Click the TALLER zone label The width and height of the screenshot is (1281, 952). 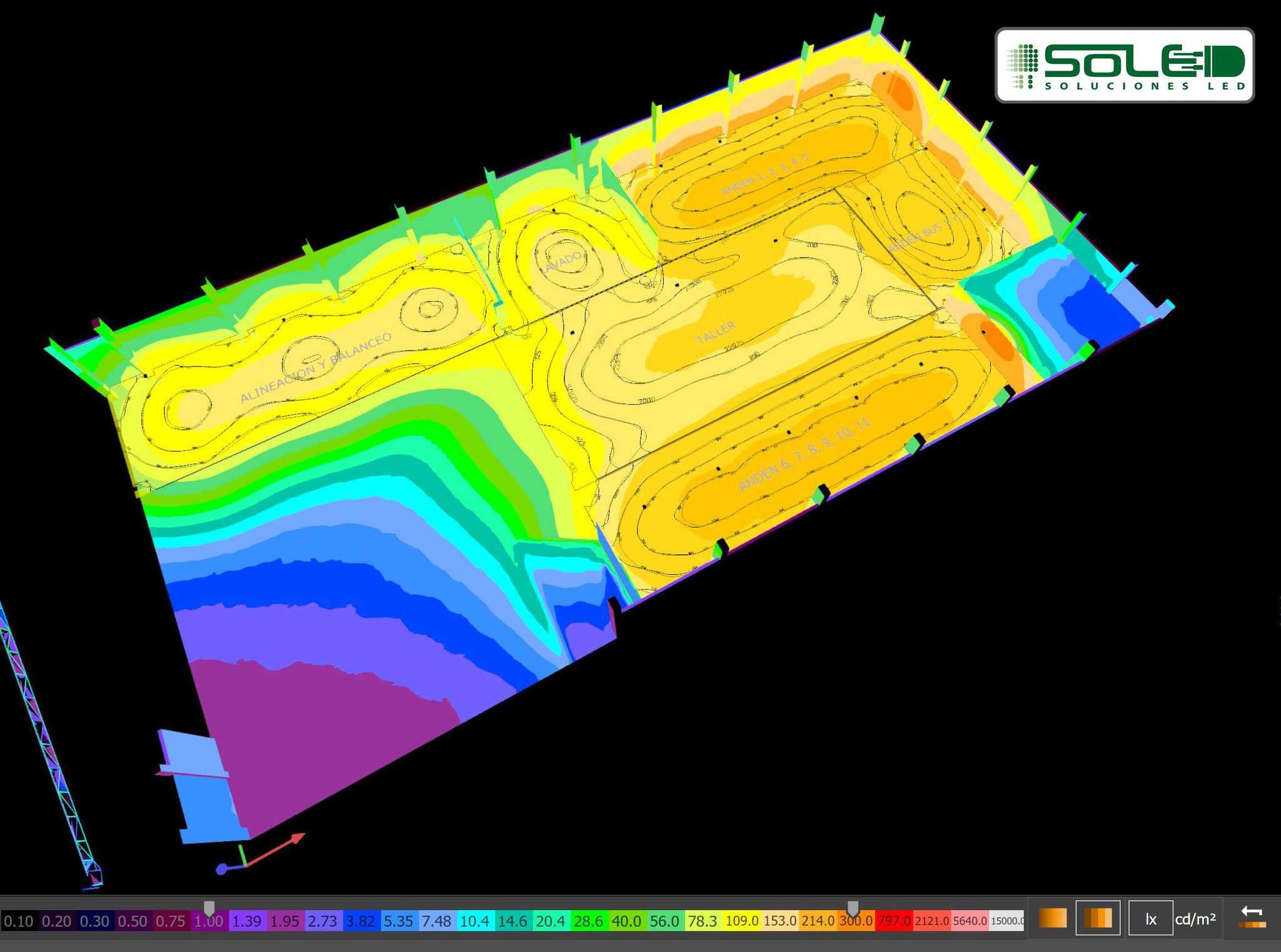[716, 333]
